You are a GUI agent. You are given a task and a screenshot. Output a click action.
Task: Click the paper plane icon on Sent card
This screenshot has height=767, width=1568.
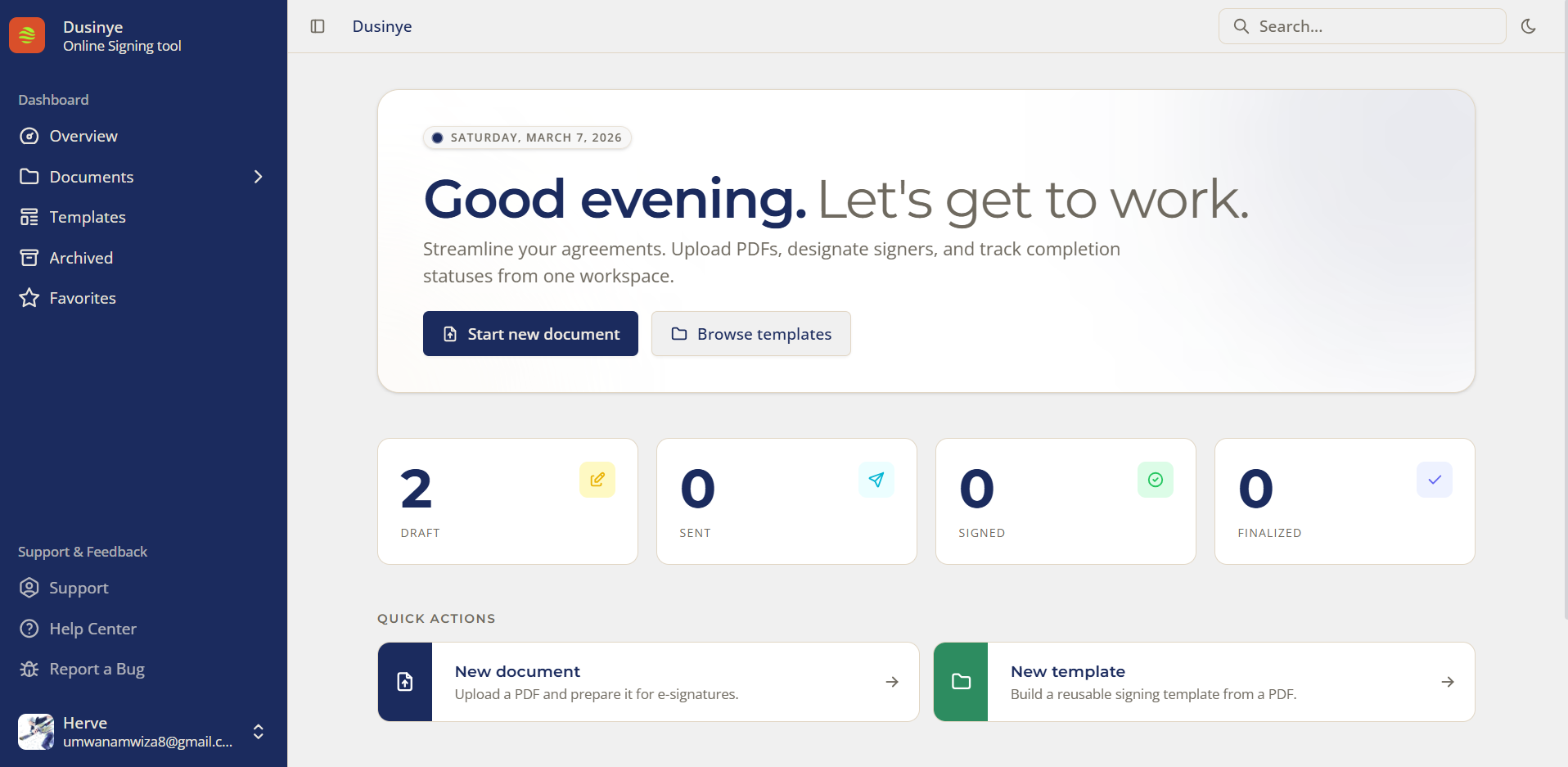coord(876,480)
